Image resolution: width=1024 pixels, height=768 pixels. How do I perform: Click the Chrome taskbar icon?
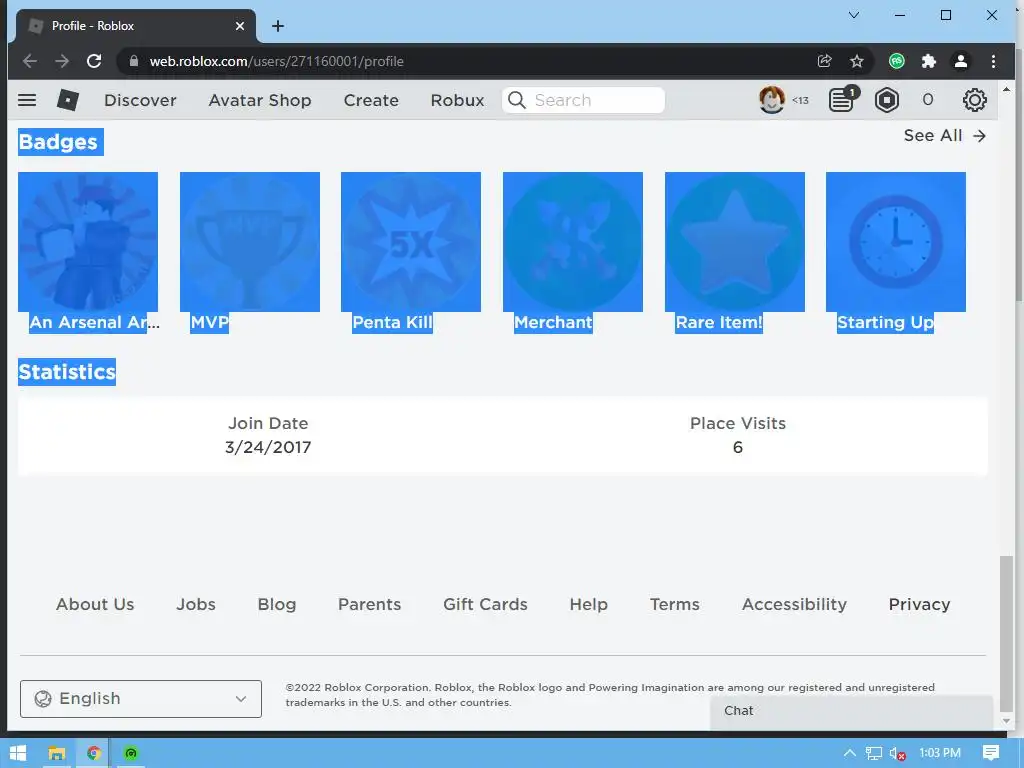(x=93, y=753)
